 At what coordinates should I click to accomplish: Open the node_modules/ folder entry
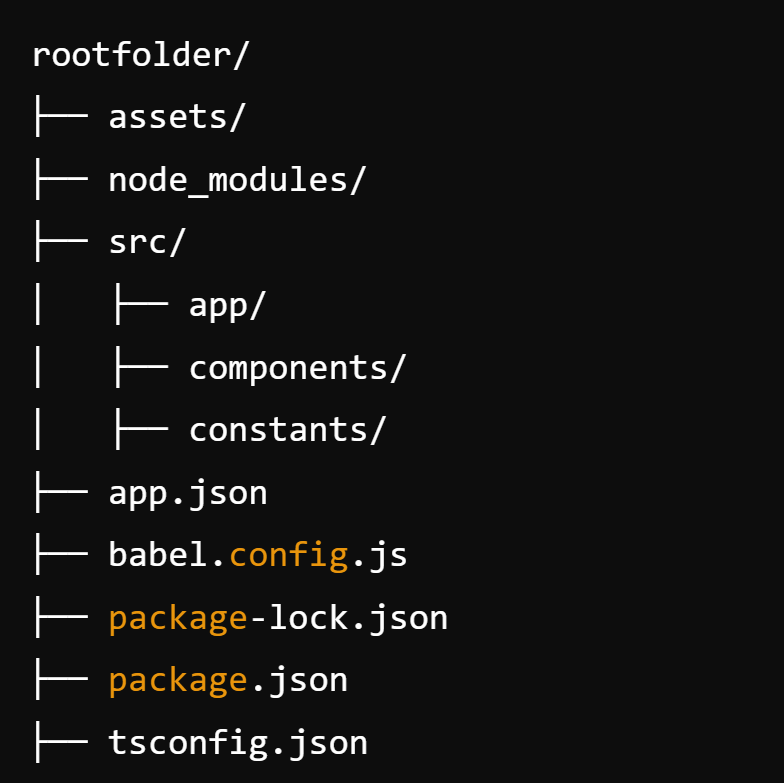[237, 180]
